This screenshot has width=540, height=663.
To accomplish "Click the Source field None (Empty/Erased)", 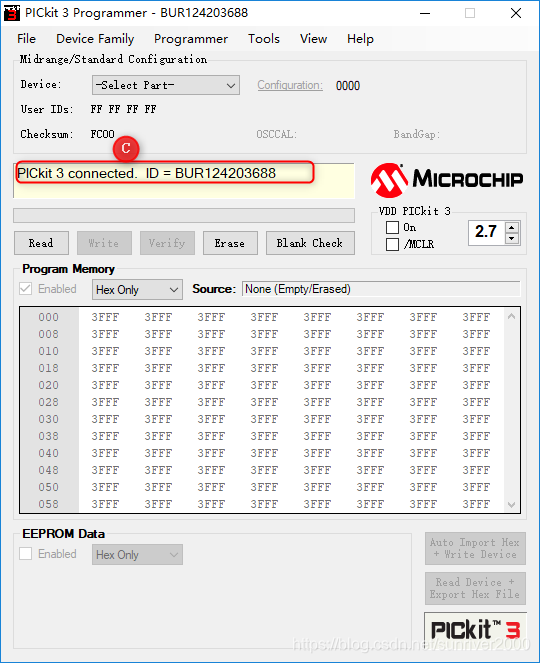I will coord(381,289).
